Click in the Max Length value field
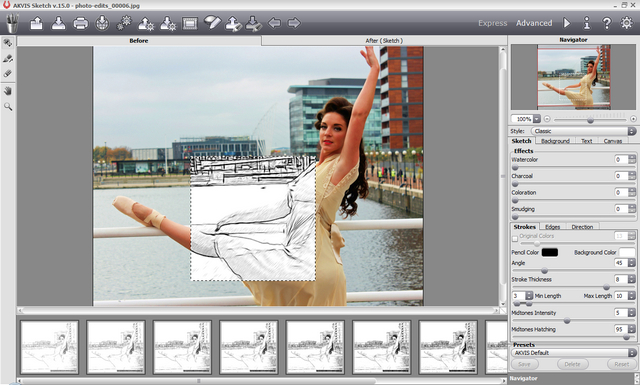 (x=620, y=296)
